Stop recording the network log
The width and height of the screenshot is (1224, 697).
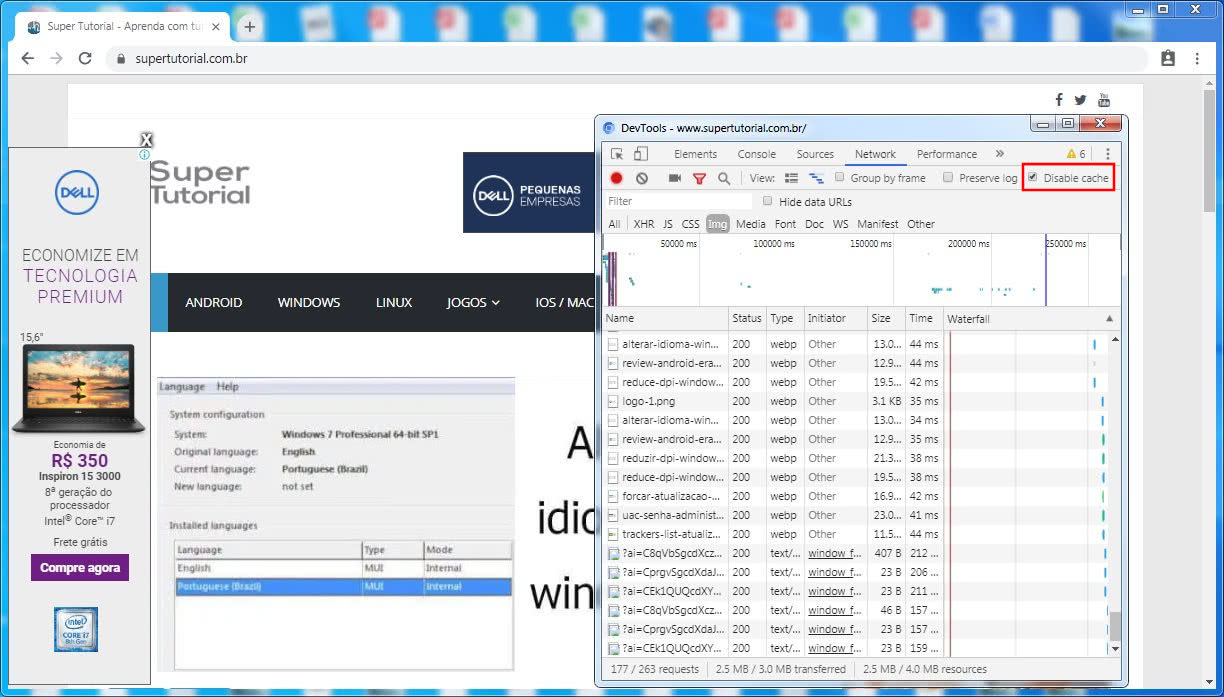click(x=617, y=178)
